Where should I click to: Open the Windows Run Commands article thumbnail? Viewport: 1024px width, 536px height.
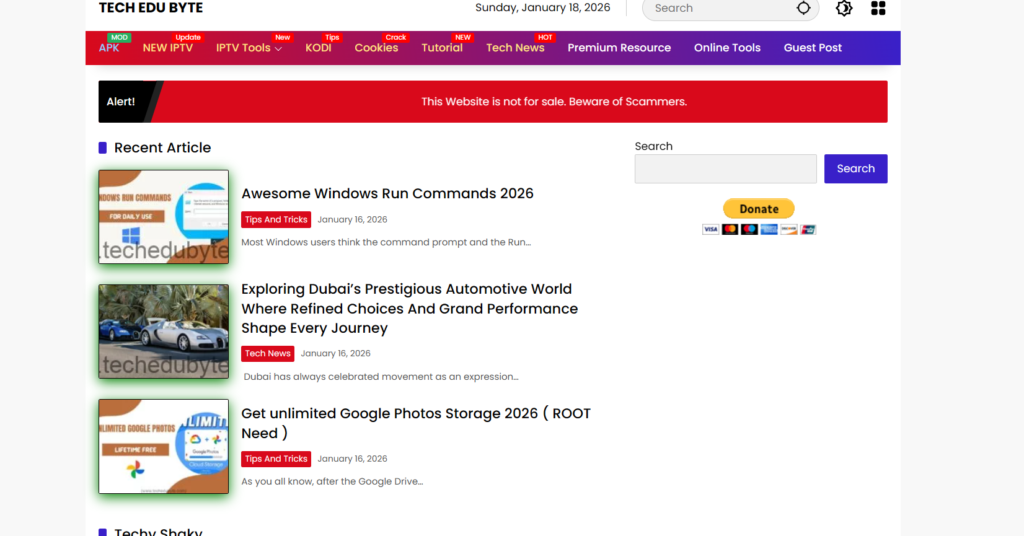coord(164,217)
